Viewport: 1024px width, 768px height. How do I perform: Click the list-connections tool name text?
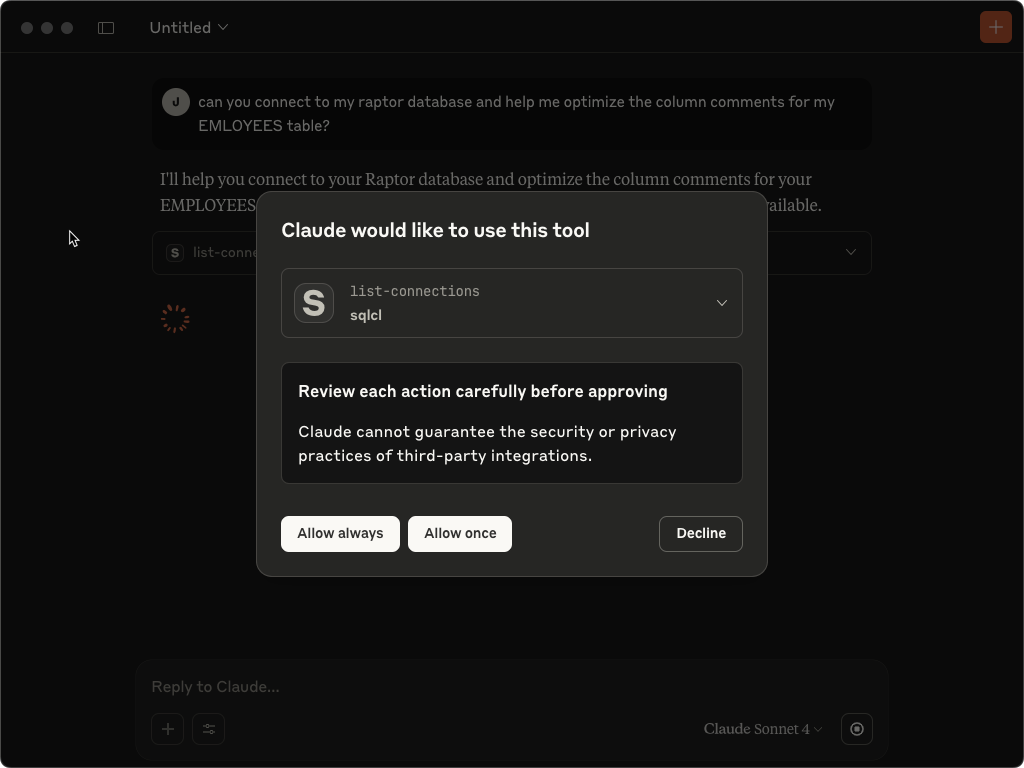pyautogui.click(x=415, y=291)
